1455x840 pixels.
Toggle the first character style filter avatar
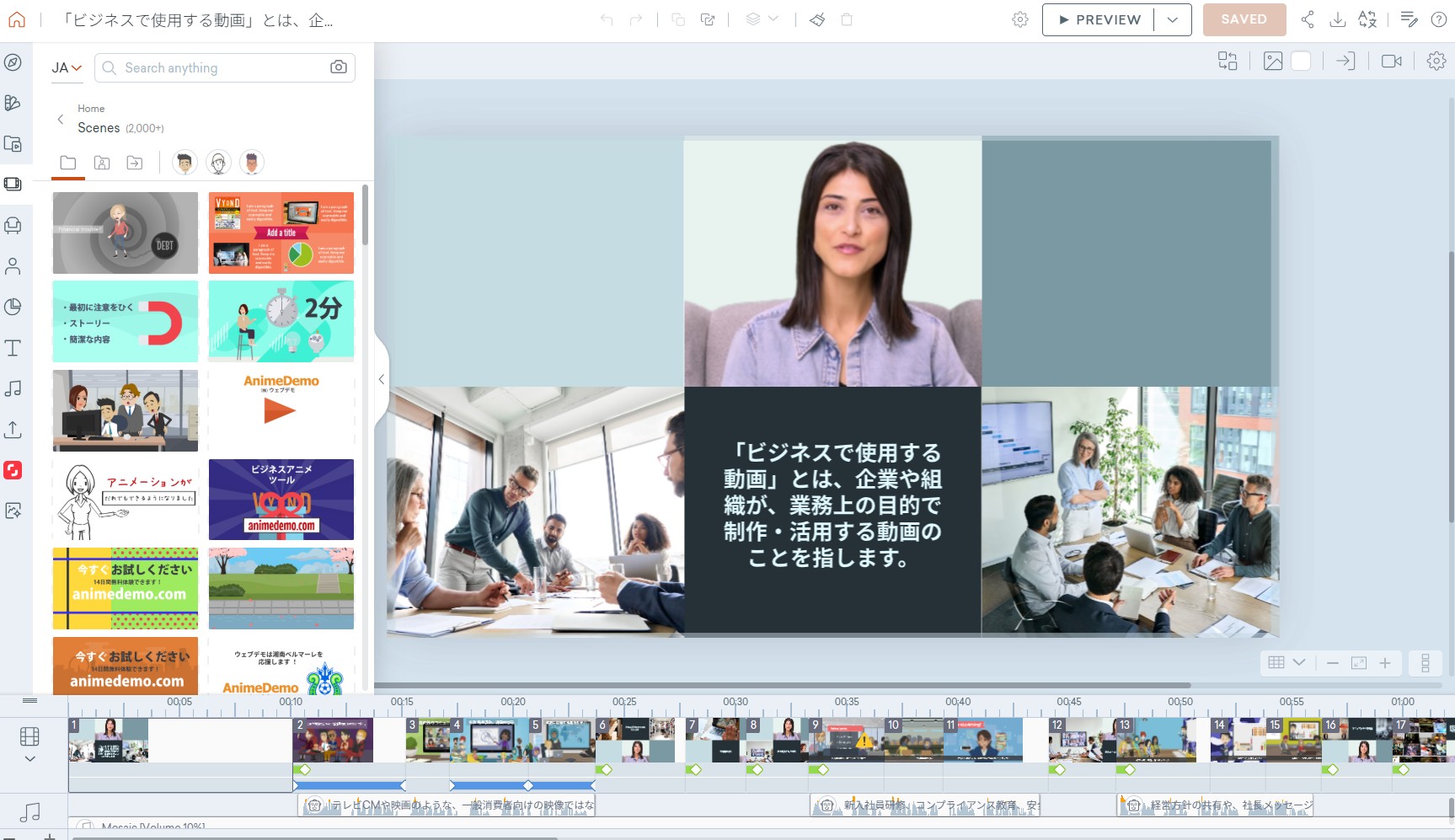[185, 163]
